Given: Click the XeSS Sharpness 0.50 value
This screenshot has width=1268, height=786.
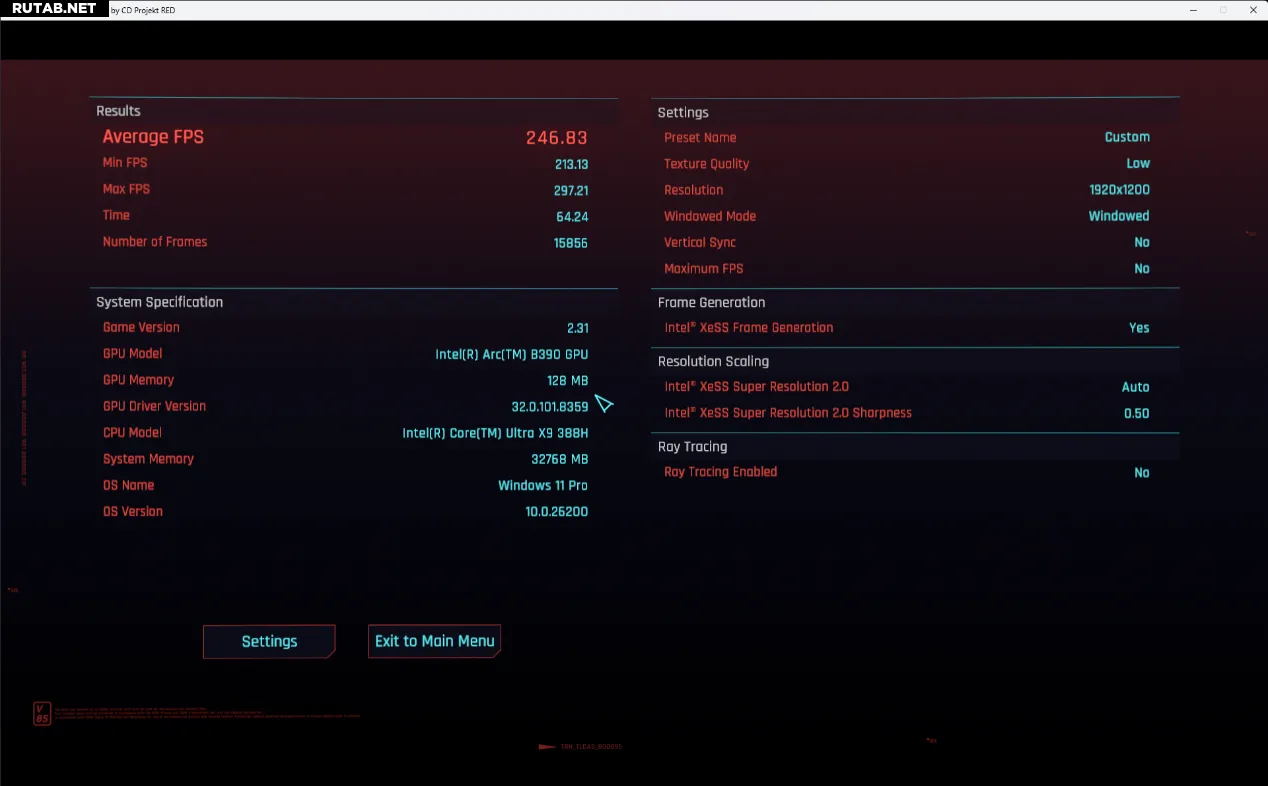Looking at the screenshot, I should coord(1136,414).
